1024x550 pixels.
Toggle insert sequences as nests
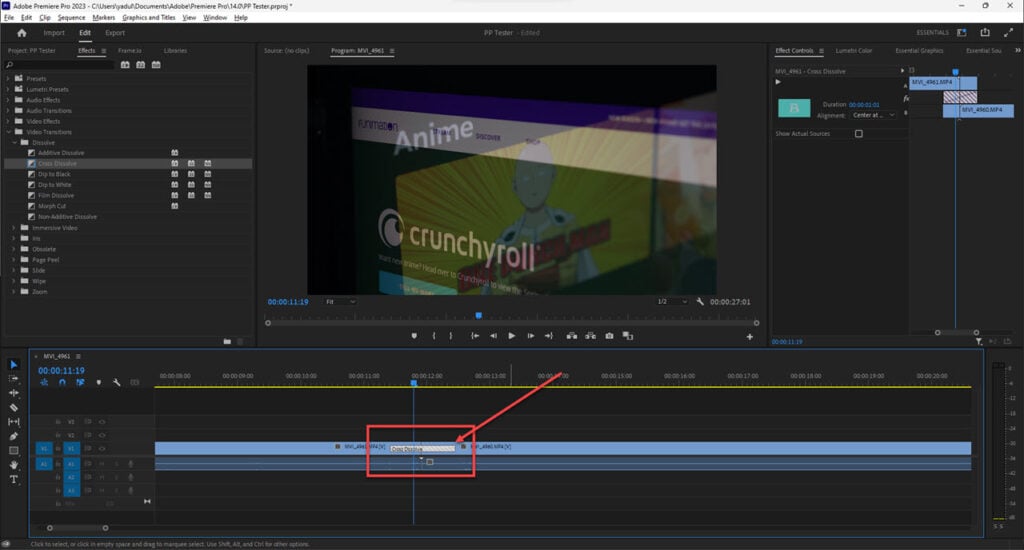(x=44, y=383)
